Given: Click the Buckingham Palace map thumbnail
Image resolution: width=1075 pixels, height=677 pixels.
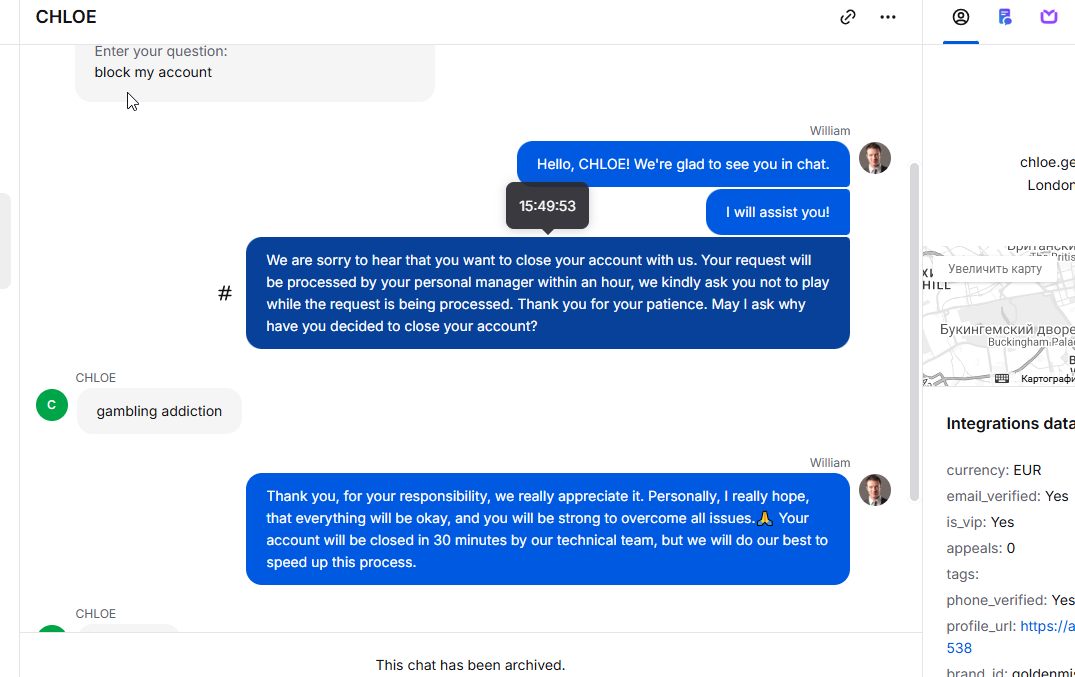Looking at the screenshot, I should [x=999, y=316].
